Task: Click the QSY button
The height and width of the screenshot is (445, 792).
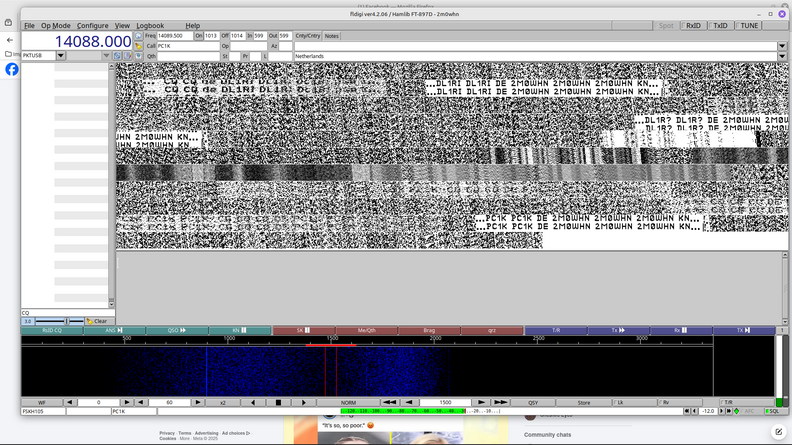Action: (533, 403)
